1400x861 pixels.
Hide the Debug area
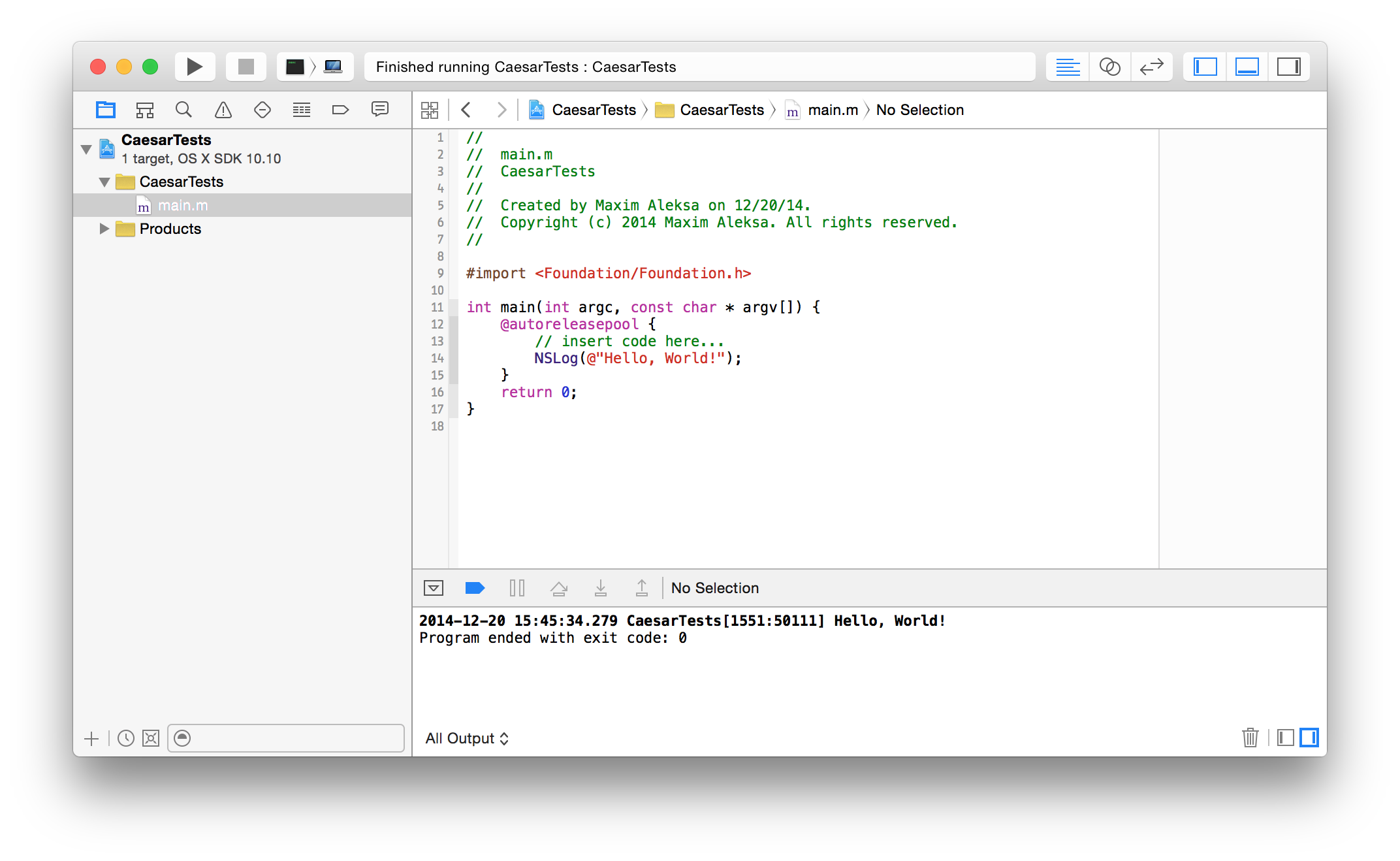pos(1247,67)
